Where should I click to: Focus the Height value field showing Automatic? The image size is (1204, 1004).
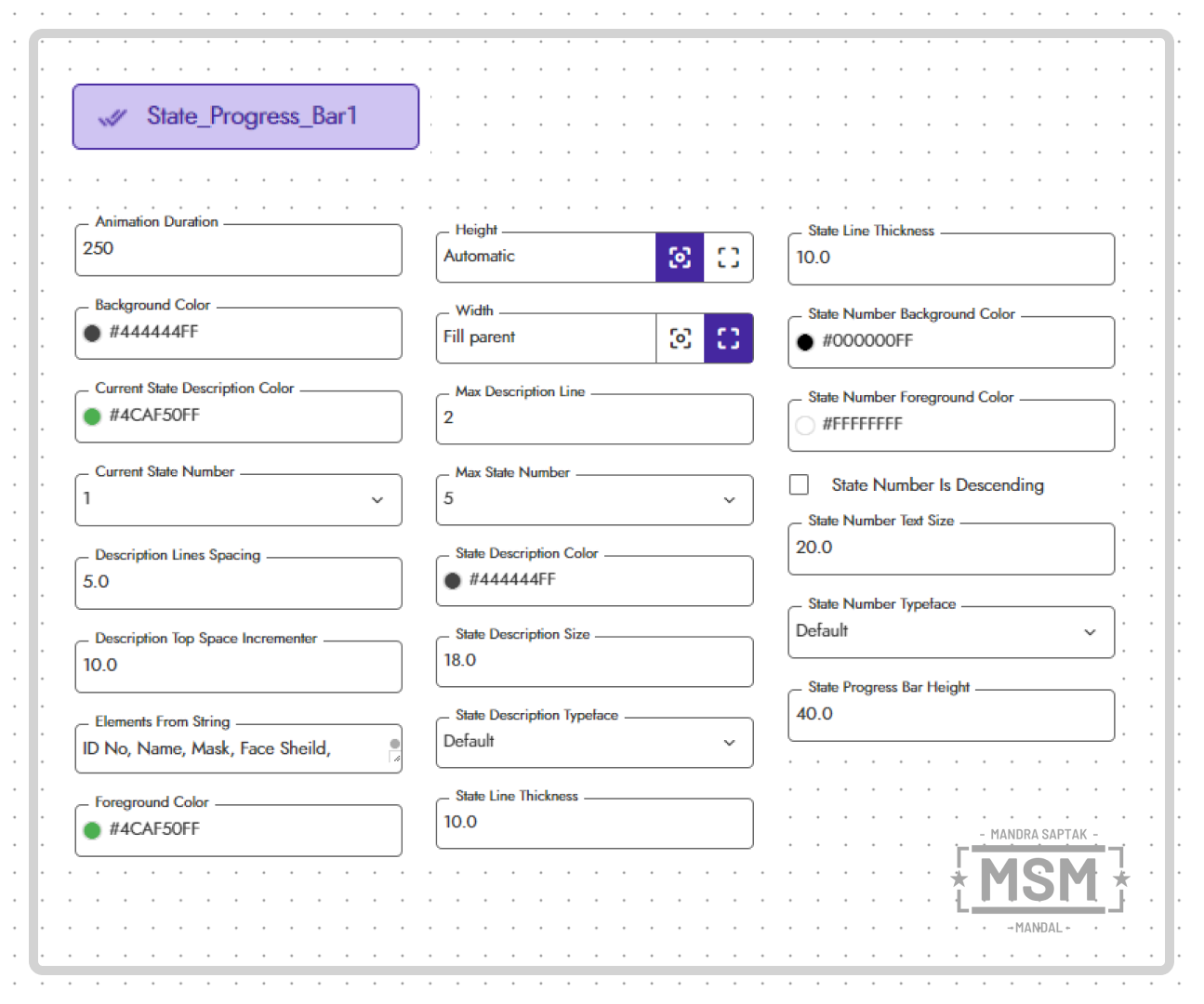[546, 258]
